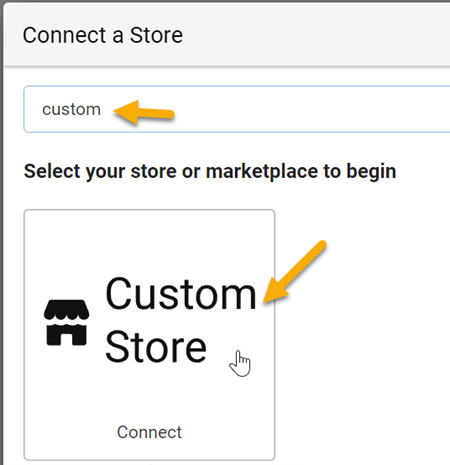The width and height of the screenshot is (450, 465).
Task: Click the word "custom" in the search box
Action: click(71, 109)
